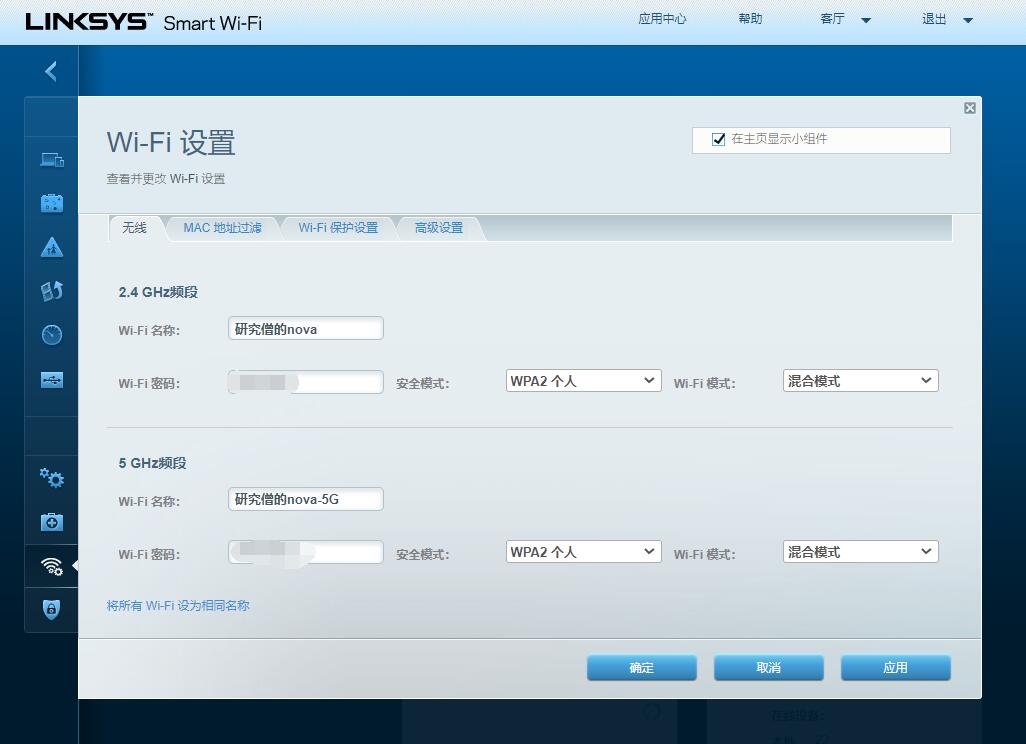The width and height of the screenshot is (1026, 744).
Task: Collapse the sidebar with the back chevron
Action: pyautogui.click(x=51, y=71)
